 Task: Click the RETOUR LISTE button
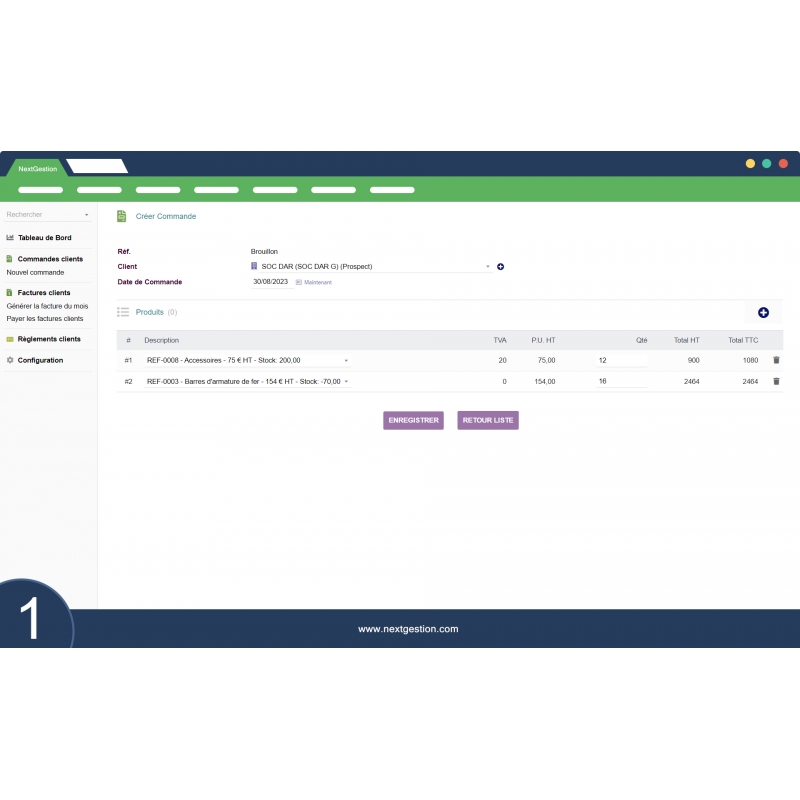[487, 420]
